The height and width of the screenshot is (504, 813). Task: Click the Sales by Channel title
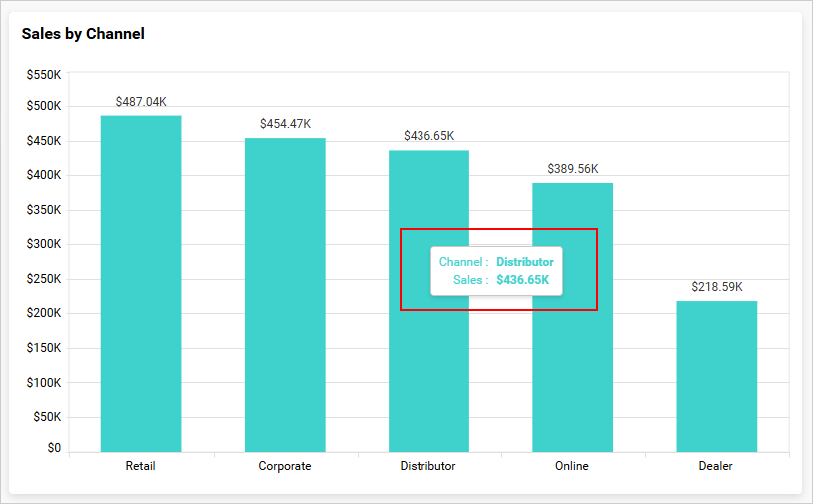[x=83, y=34]
